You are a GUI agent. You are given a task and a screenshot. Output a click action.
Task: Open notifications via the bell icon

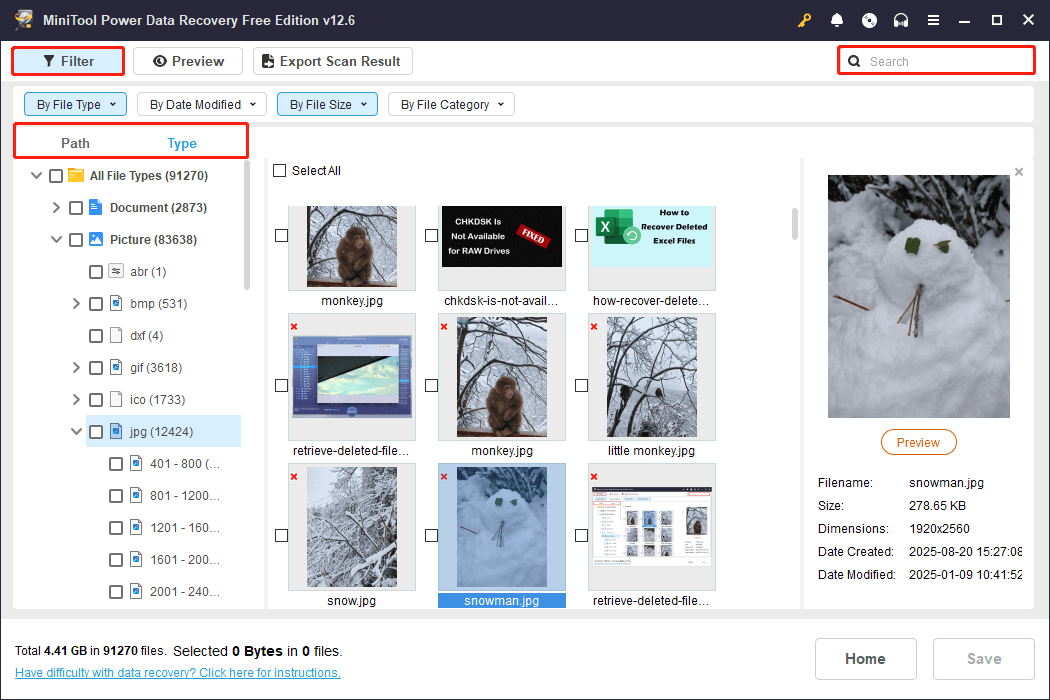click(837, 20)
